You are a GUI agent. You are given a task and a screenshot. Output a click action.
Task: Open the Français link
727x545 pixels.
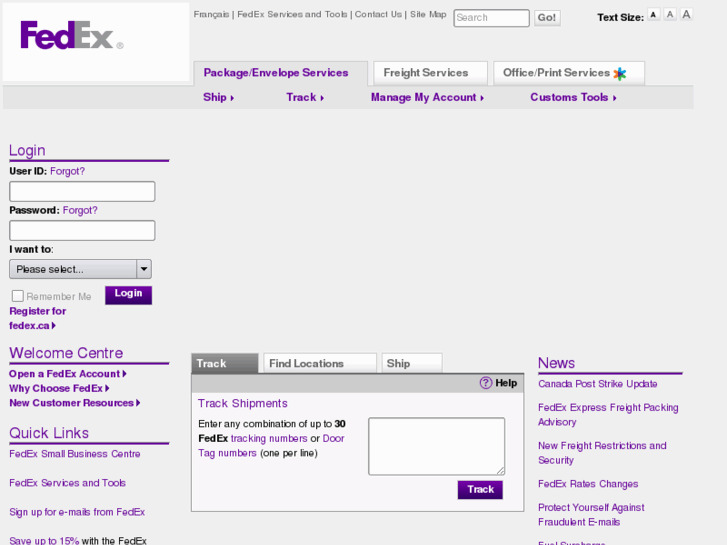point(211,14)
